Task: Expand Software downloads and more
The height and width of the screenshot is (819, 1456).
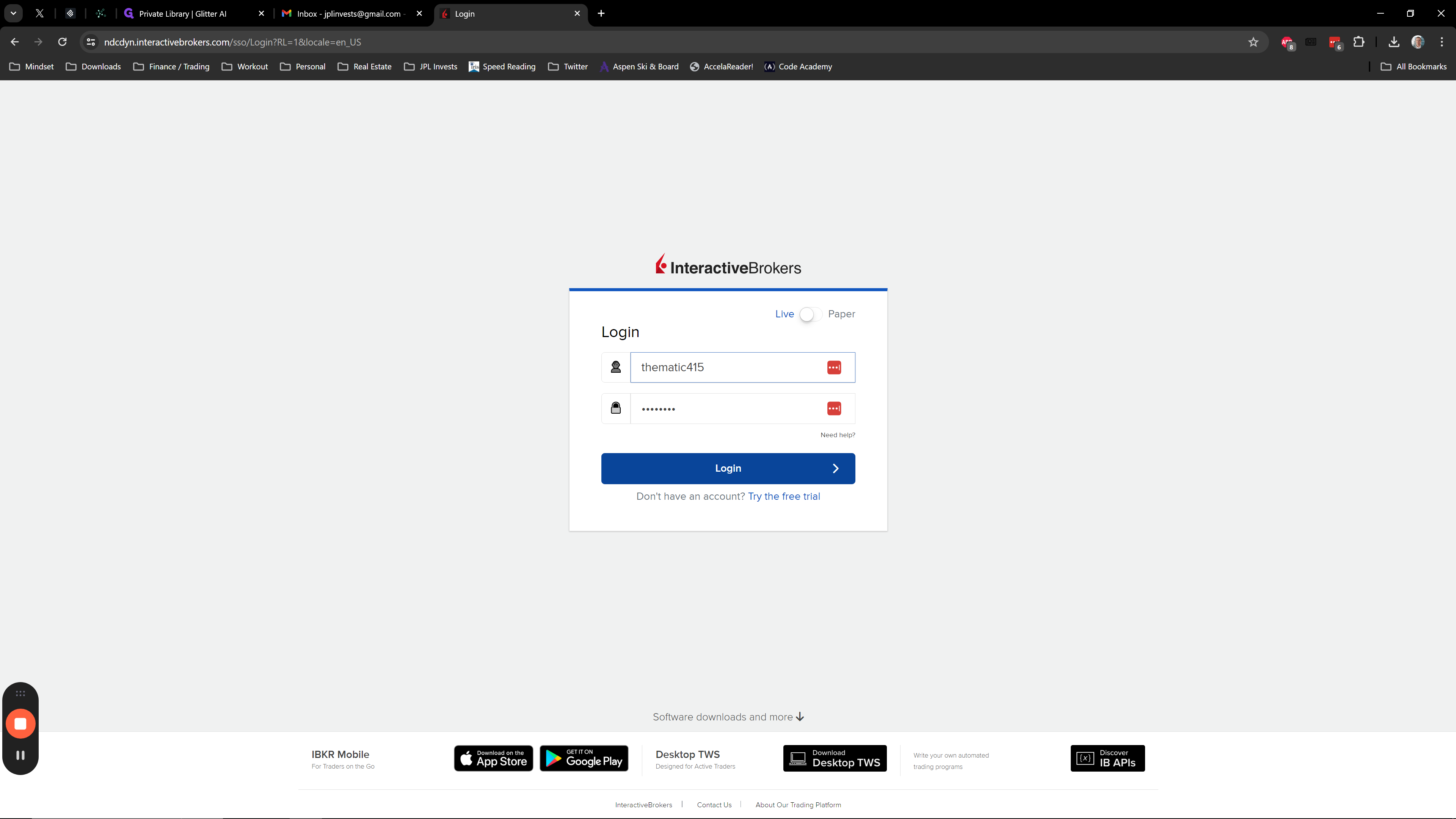Action: tap(728, 717)
